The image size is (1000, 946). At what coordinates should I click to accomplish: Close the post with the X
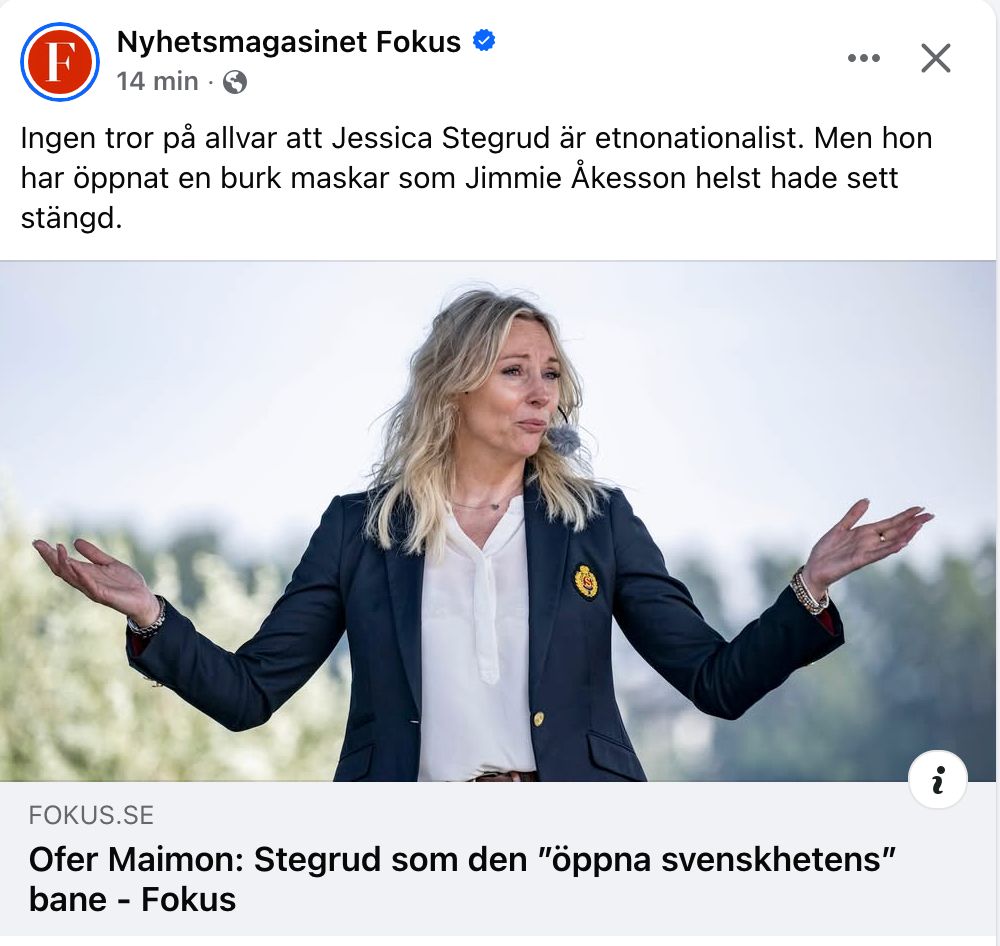click(936, 58)
